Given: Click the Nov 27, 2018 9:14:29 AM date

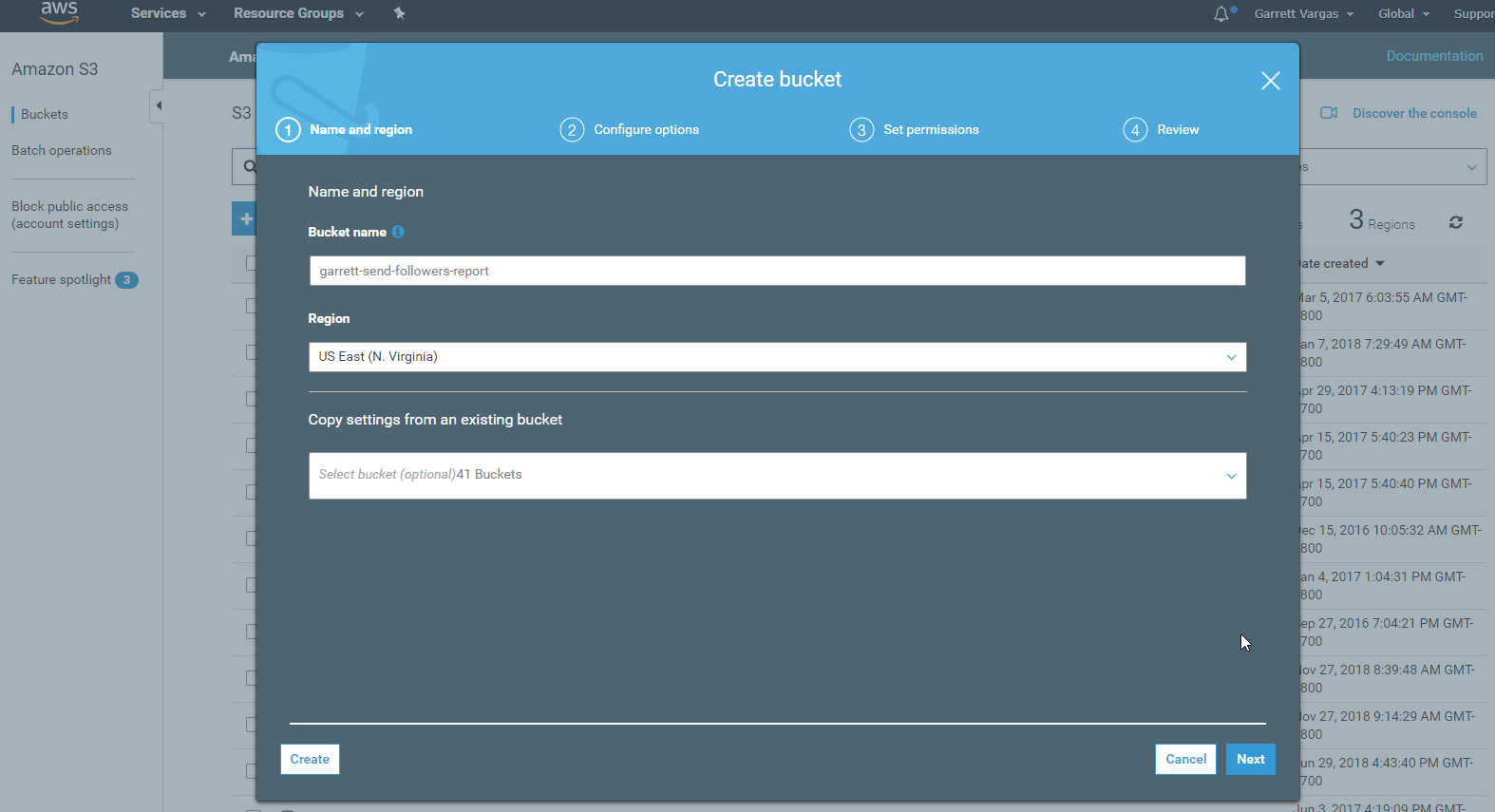Looking at the screenshot, I should [x=1387, y=726].
